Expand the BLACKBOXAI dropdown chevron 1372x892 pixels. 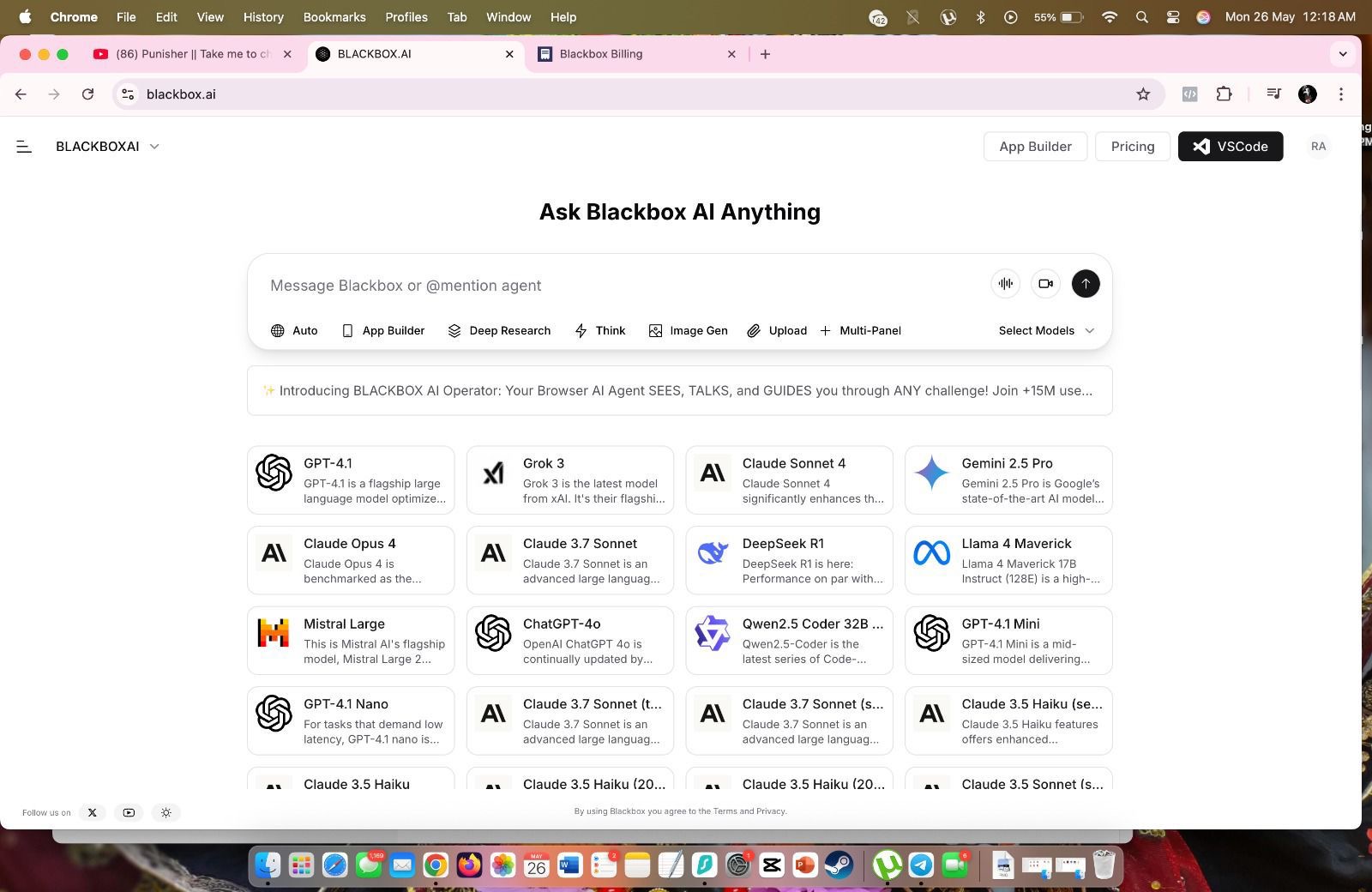(154, 147)
